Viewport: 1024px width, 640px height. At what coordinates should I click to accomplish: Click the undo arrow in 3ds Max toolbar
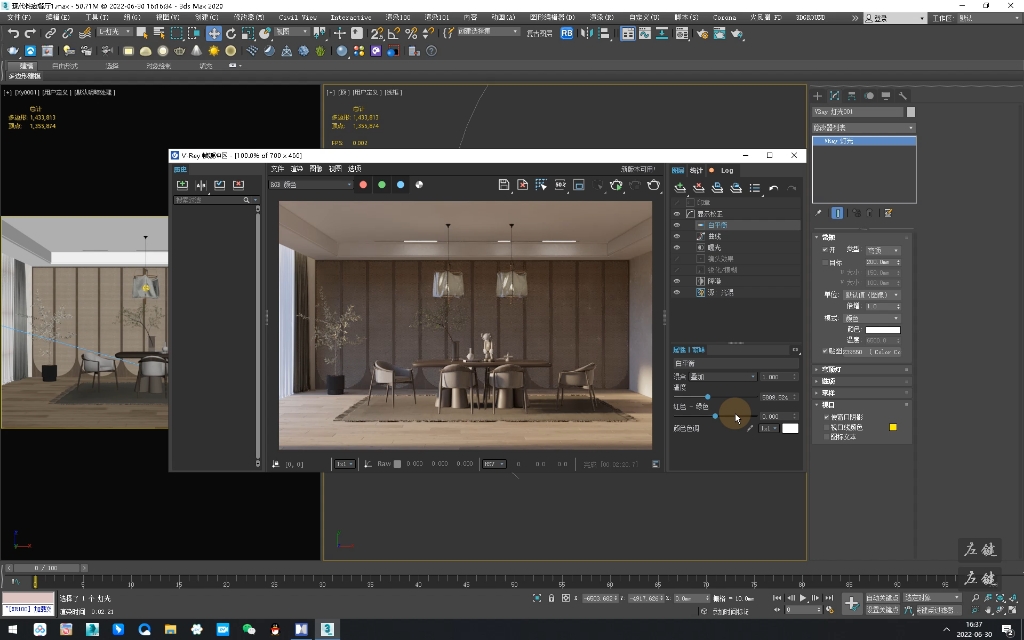click(x=13, y=33)
